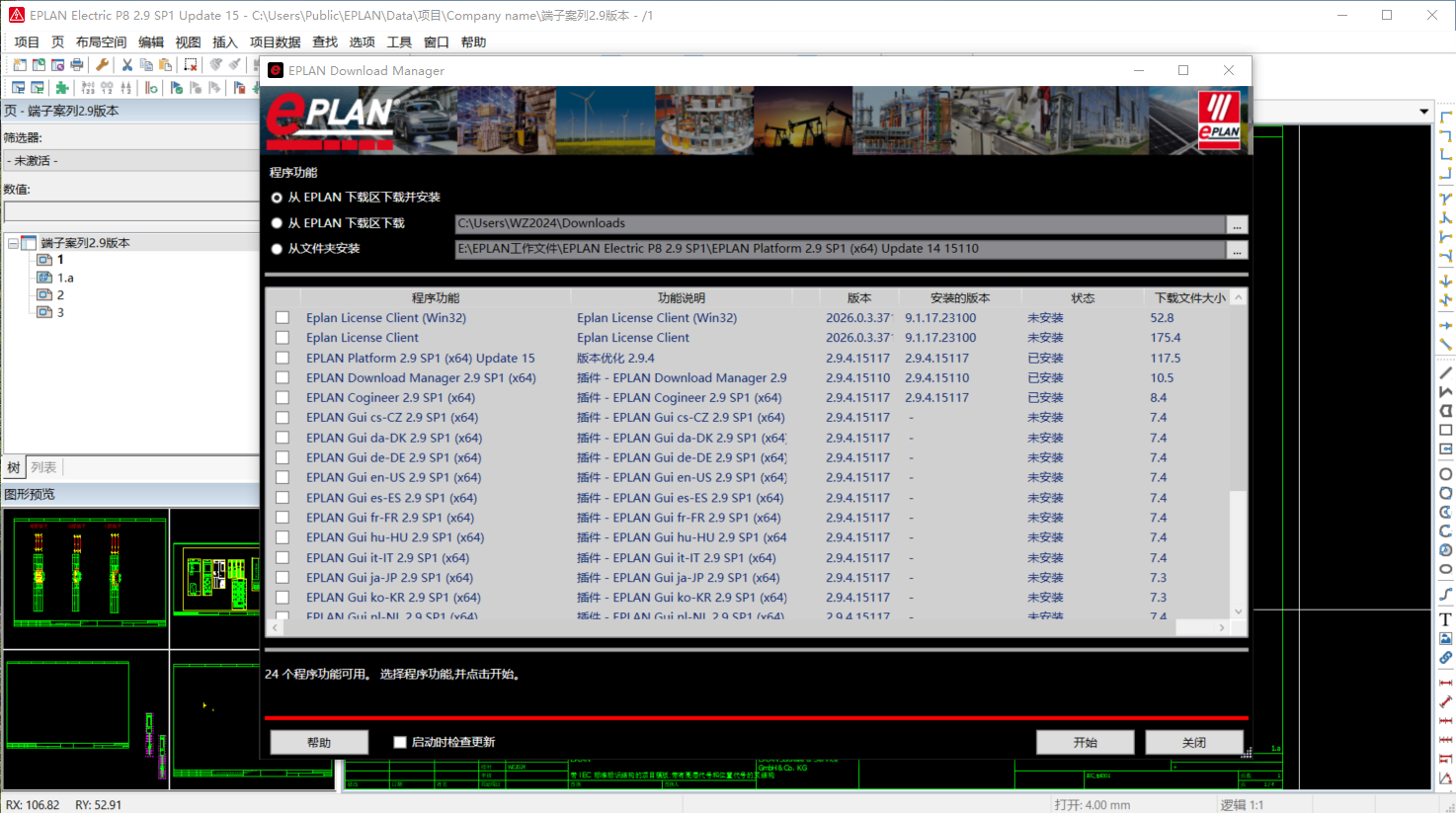This screenshot has height=813, width=1456.
Task: Select the Insert image tool icon
Action: coord(1445,638)
